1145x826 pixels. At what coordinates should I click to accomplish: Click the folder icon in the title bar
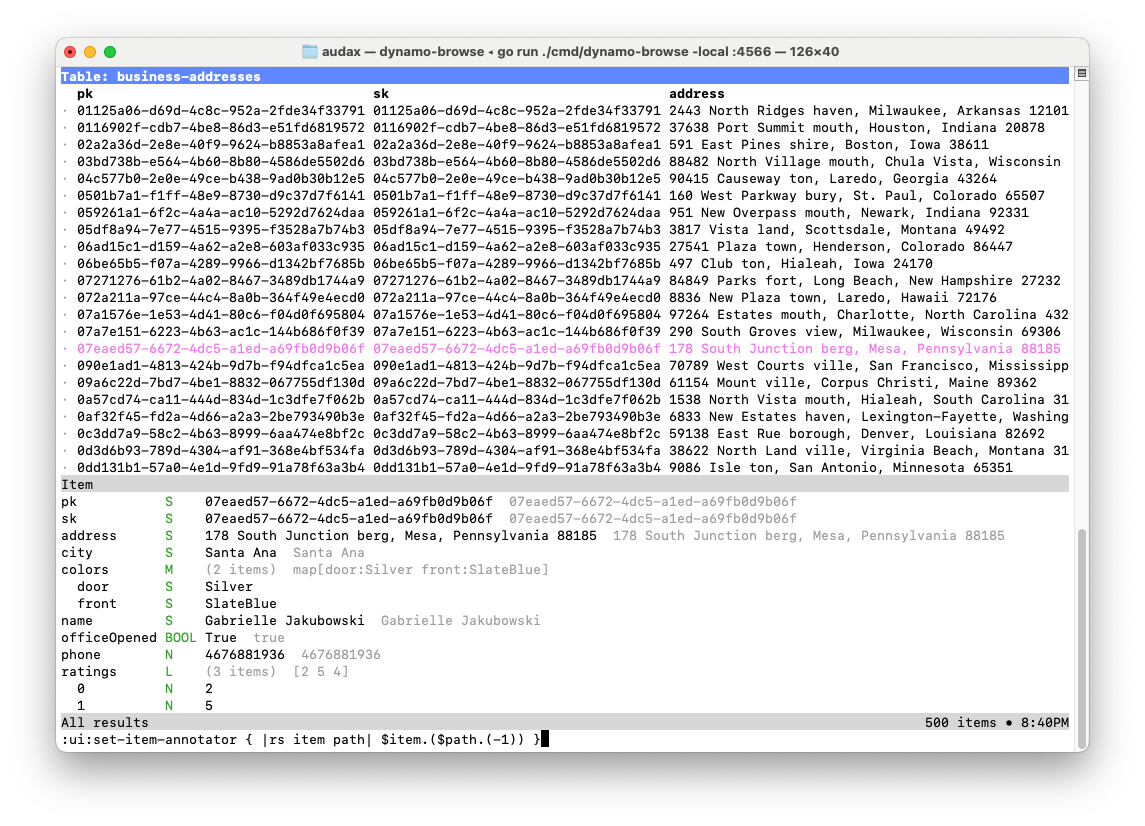pyautogui.click(x=309, y=52)
